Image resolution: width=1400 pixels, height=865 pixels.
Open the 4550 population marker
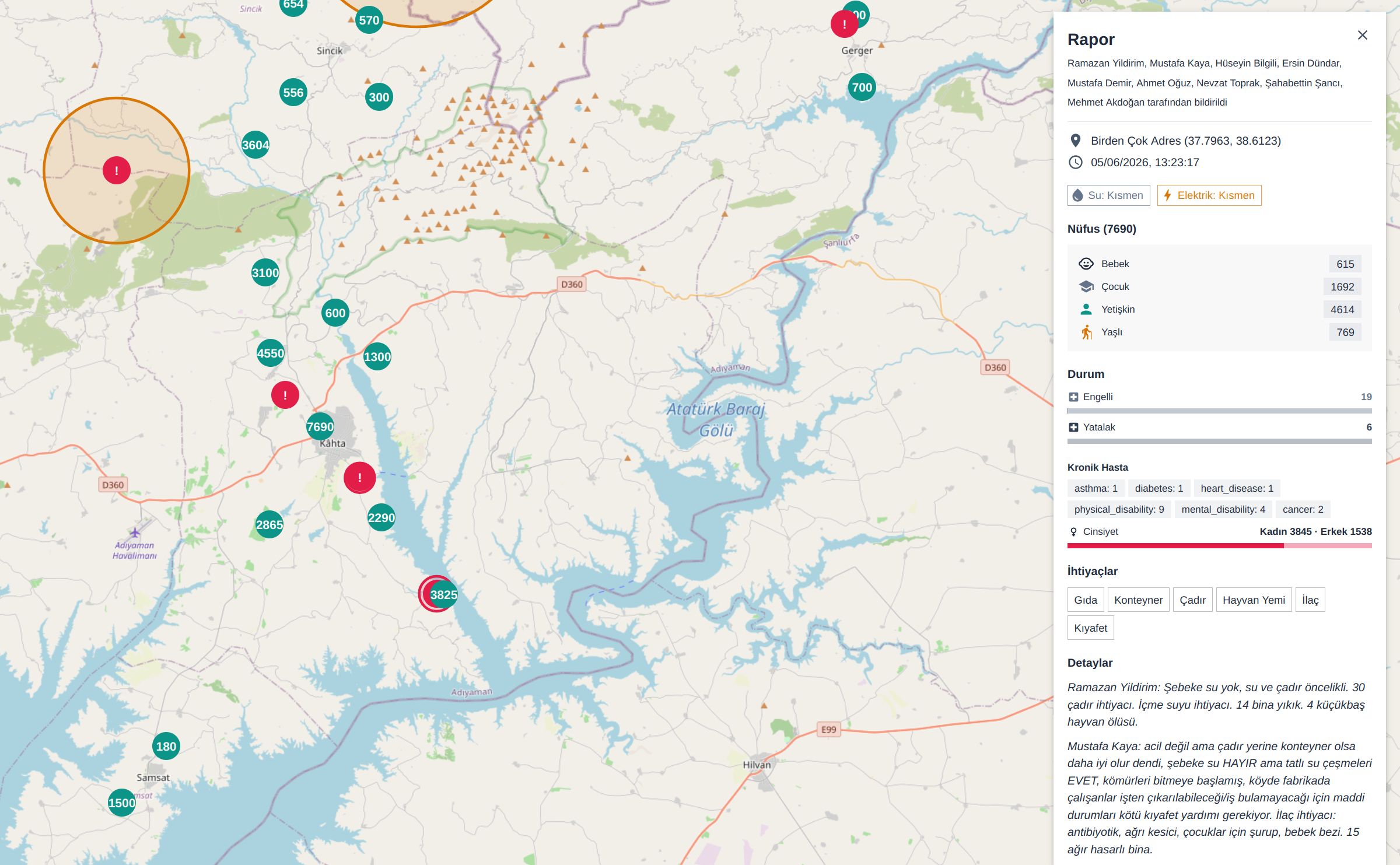[x=270, y=353]
